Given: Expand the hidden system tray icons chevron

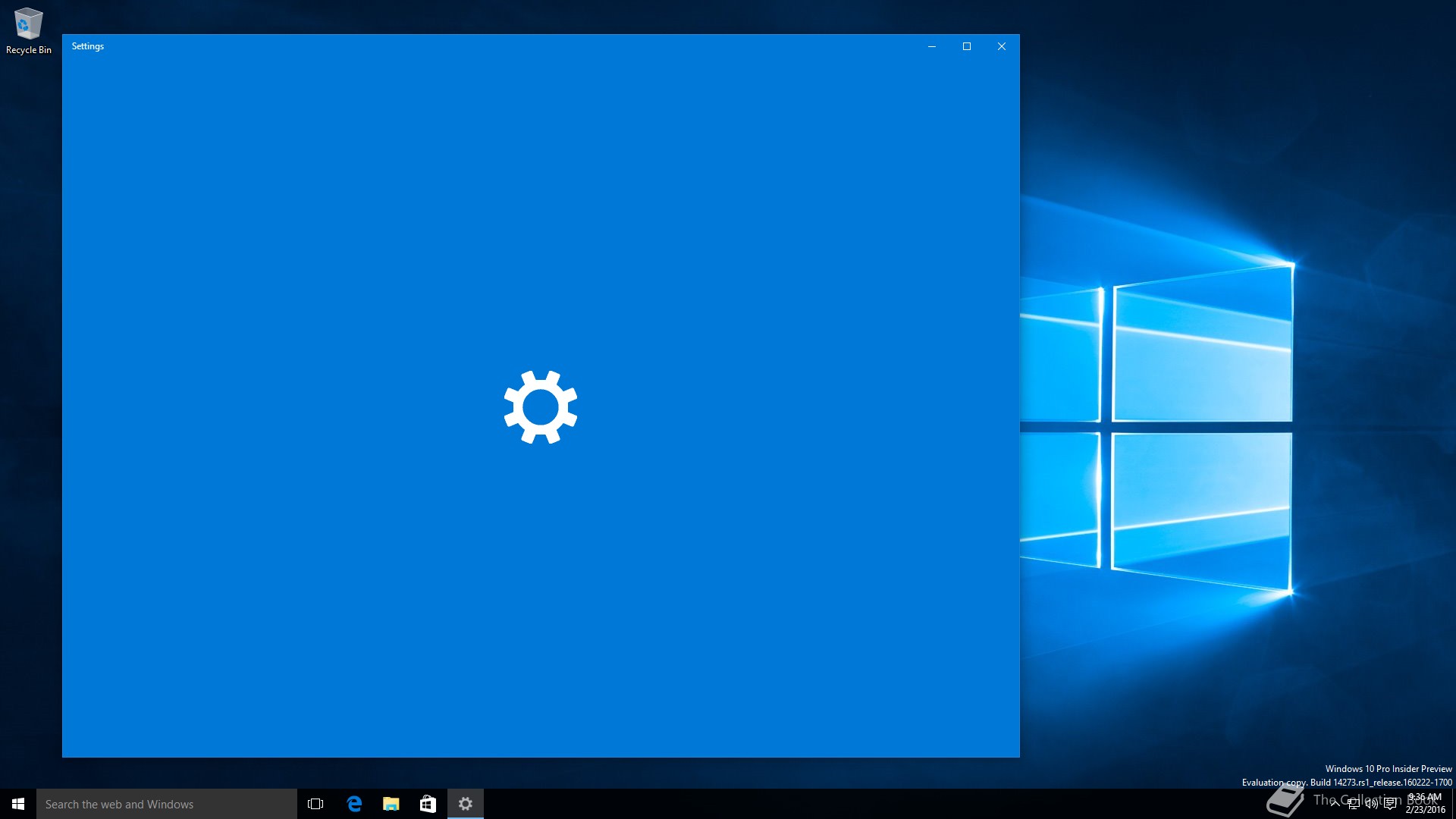Looking at the screenshot, I should click(x=1335, y=804).
